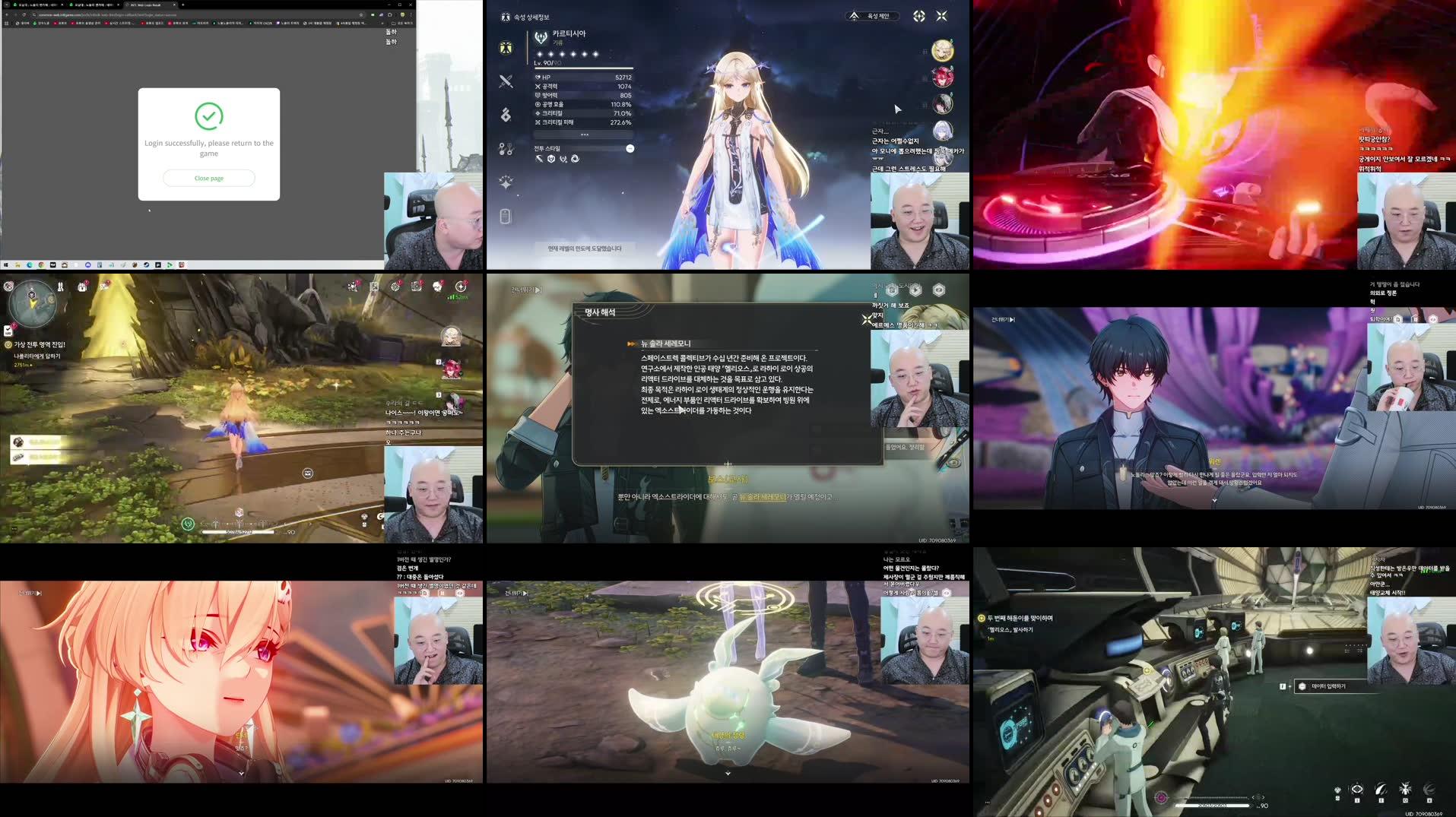Open the dog-tag icon at the sidebar bottom

click(x=504, y=215)
